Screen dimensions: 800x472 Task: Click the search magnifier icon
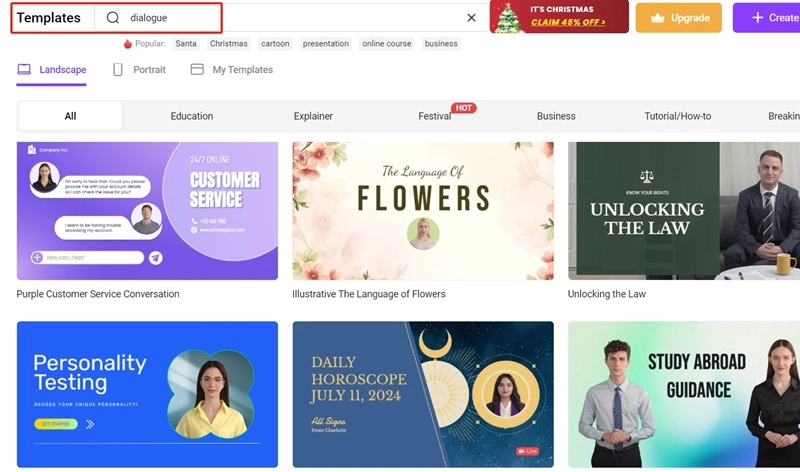(x=113, y=18)
